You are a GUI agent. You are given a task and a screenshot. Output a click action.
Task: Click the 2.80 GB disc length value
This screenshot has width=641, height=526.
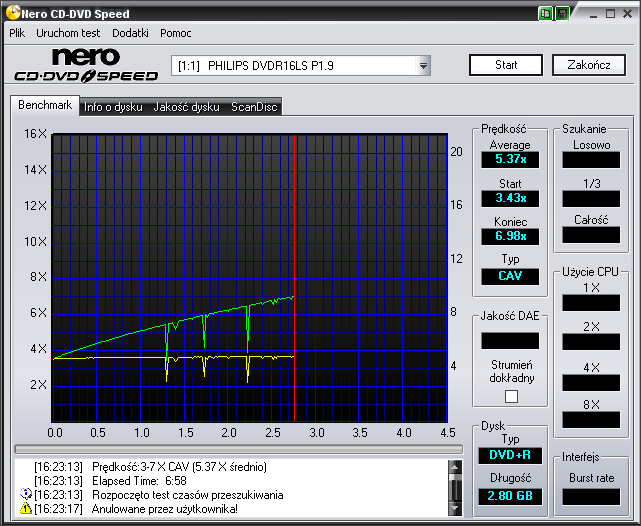(510, 497)
